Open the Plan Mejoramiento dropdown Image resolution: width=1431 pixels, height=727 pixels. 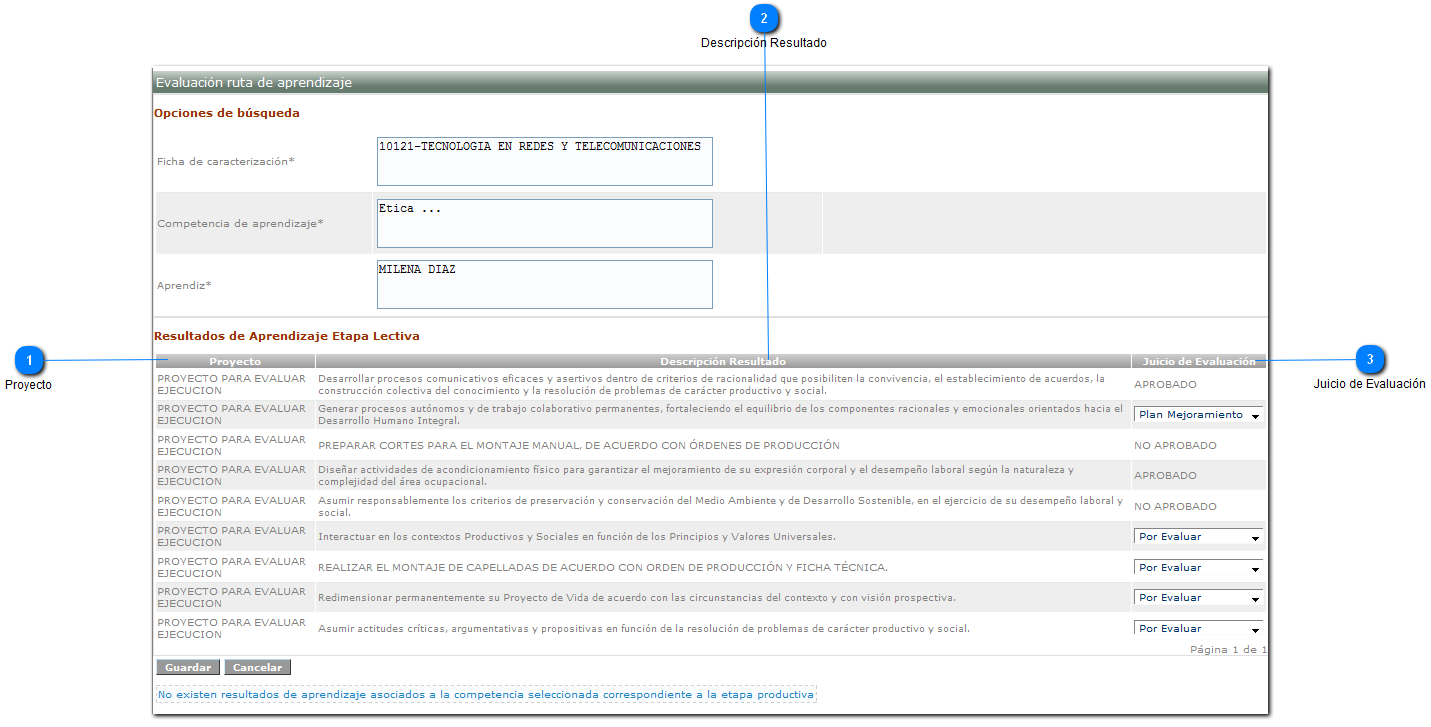click(x=1198, y=415)
